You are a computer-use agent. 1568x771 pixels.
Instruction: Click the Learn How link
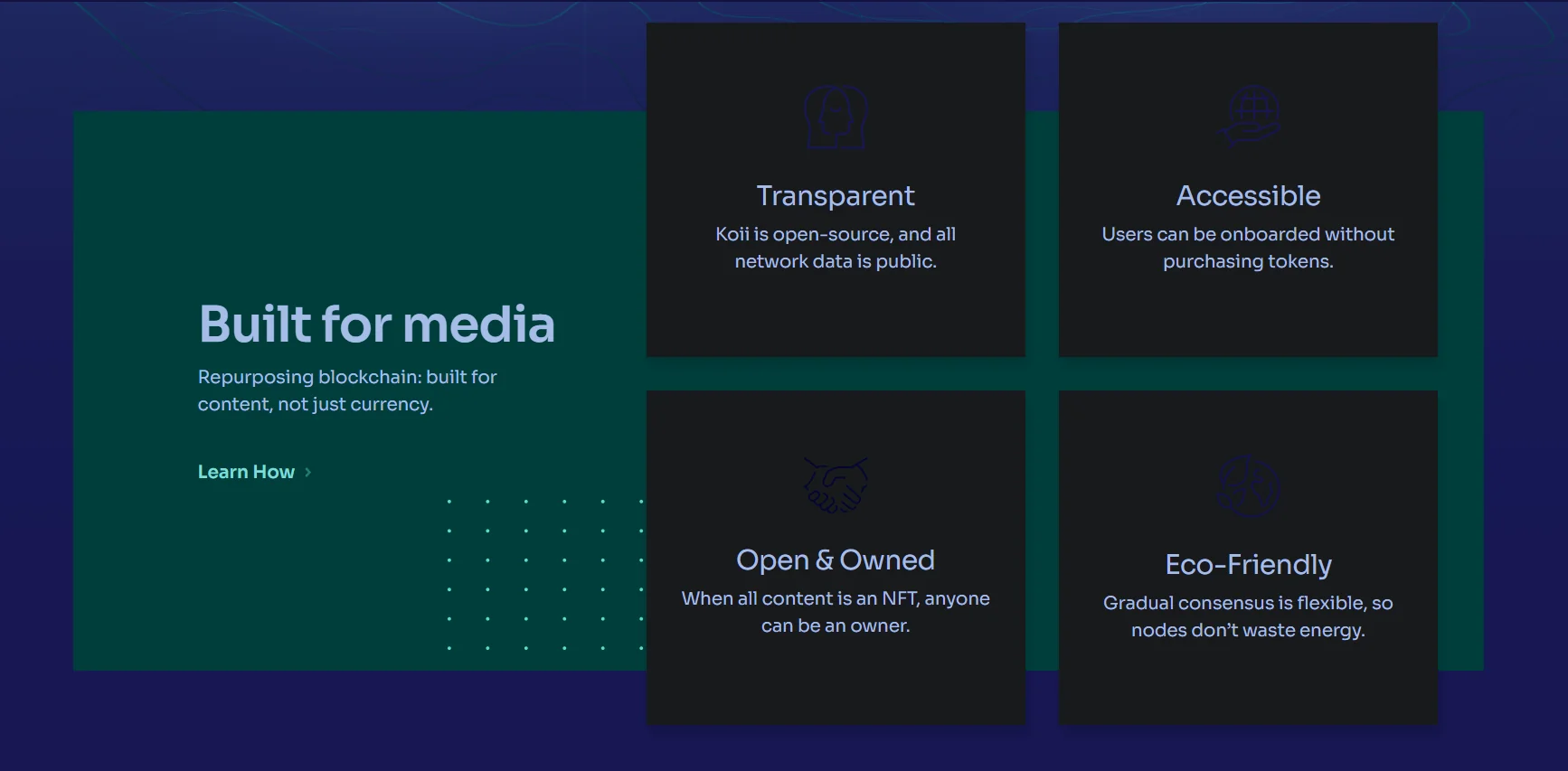click(x=246, y=472)
